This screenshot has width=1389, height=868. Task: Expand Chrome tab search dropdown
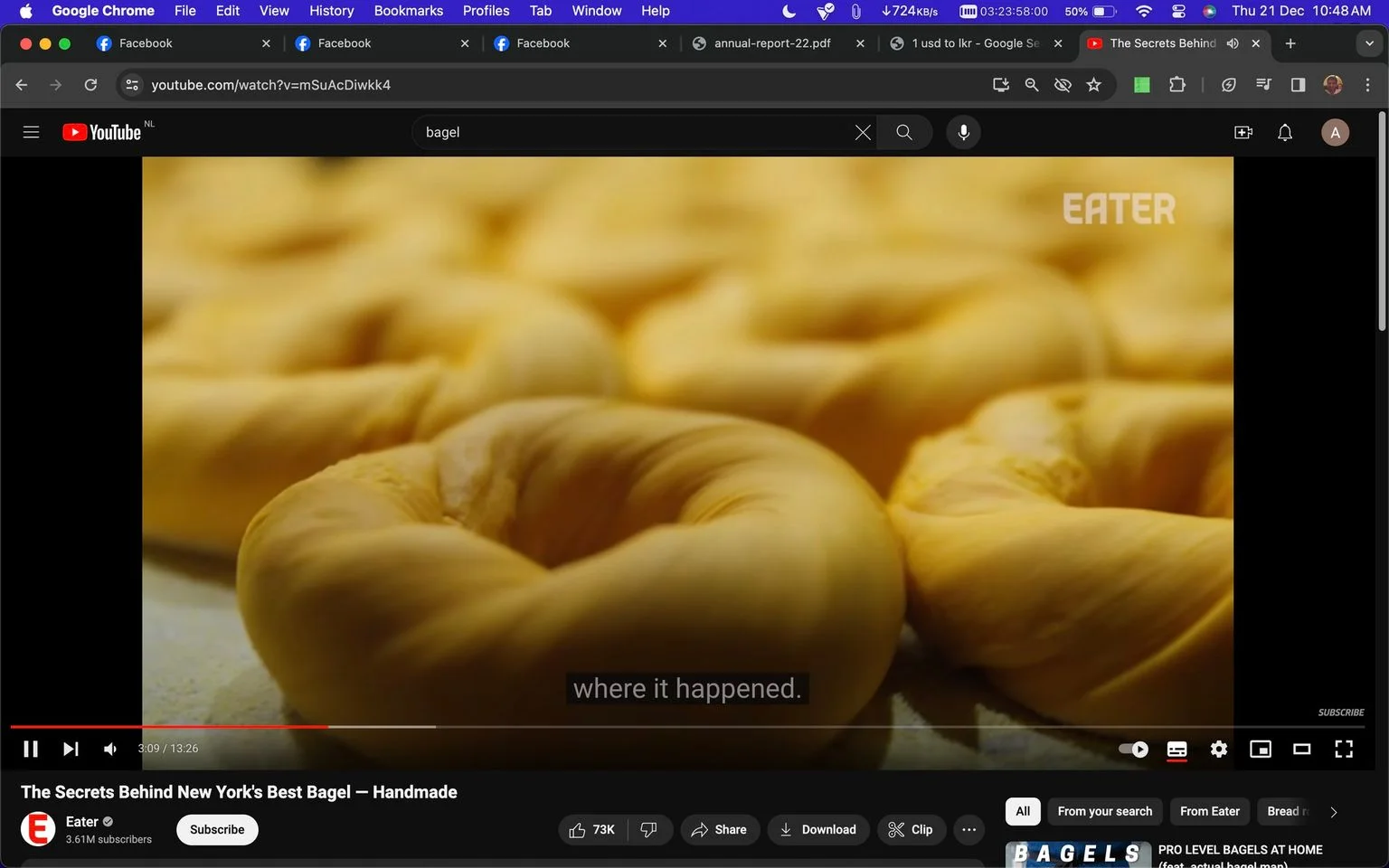[x=1369, y=43]
